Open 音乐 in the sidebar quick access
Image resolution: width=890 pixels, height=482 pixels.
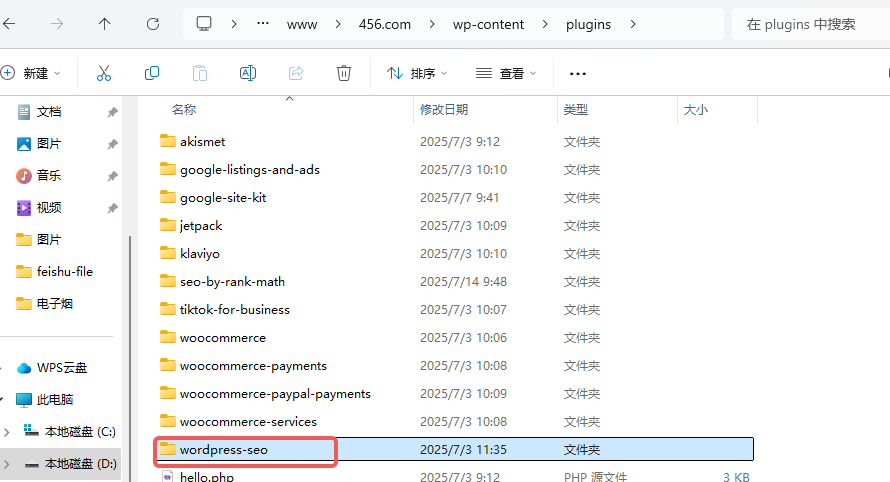(49, 176)
